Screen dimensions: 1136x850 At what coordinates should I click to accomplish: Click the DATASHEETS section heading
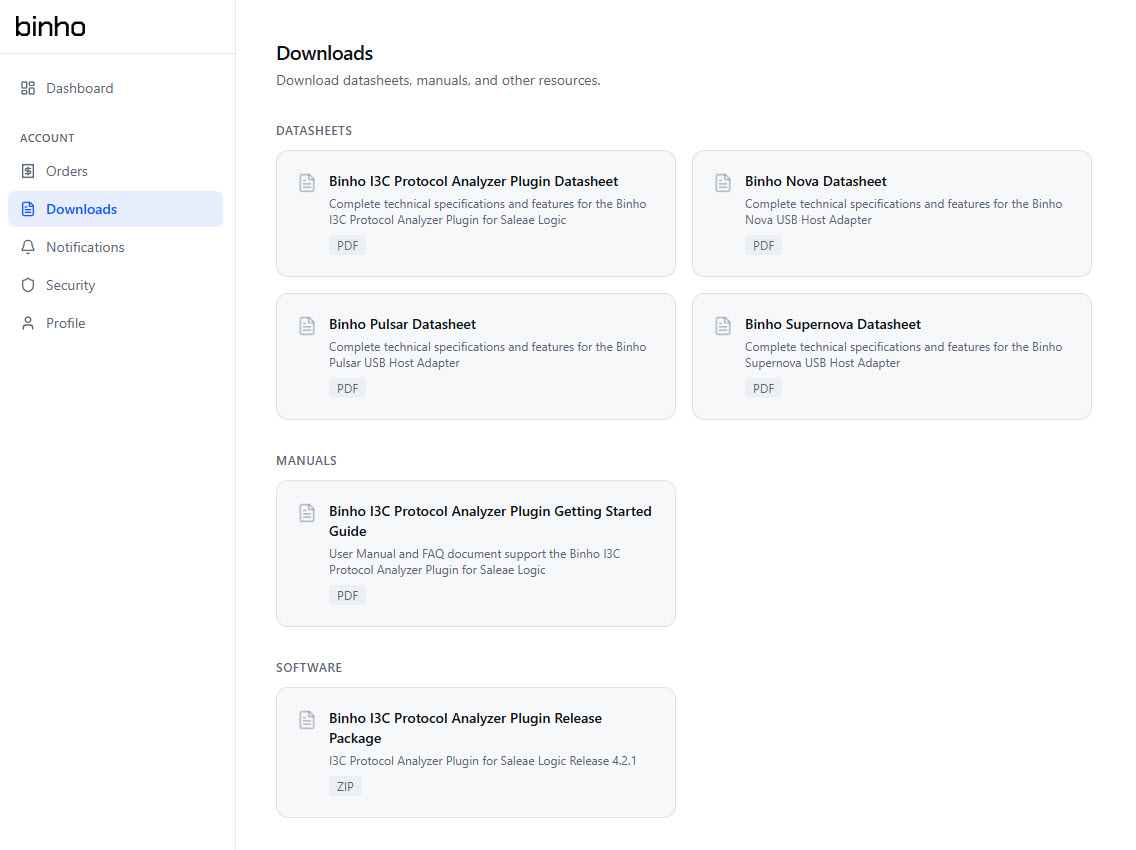314,130
